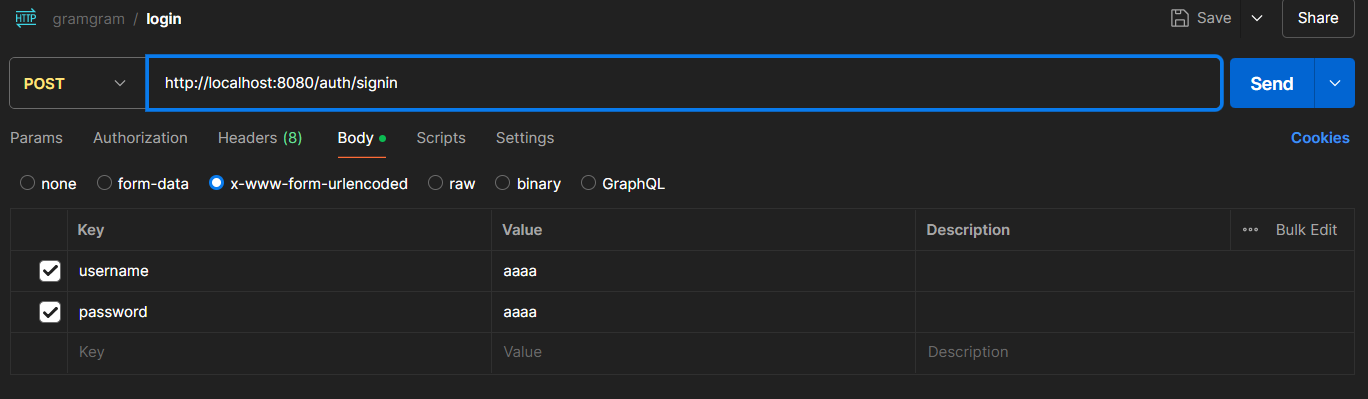Viewport: 1368px width, 399px height.
Task: Open the Cookies link
Action: pyautogui.click(x=1320, y=138)
